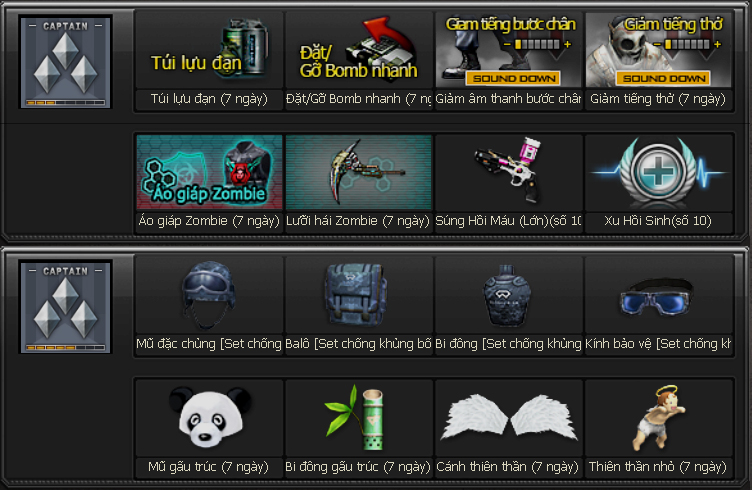Screen dimensions: 752x490
Task: Select the pink Súng Hồi Máu gun
Action: (508, 172)
